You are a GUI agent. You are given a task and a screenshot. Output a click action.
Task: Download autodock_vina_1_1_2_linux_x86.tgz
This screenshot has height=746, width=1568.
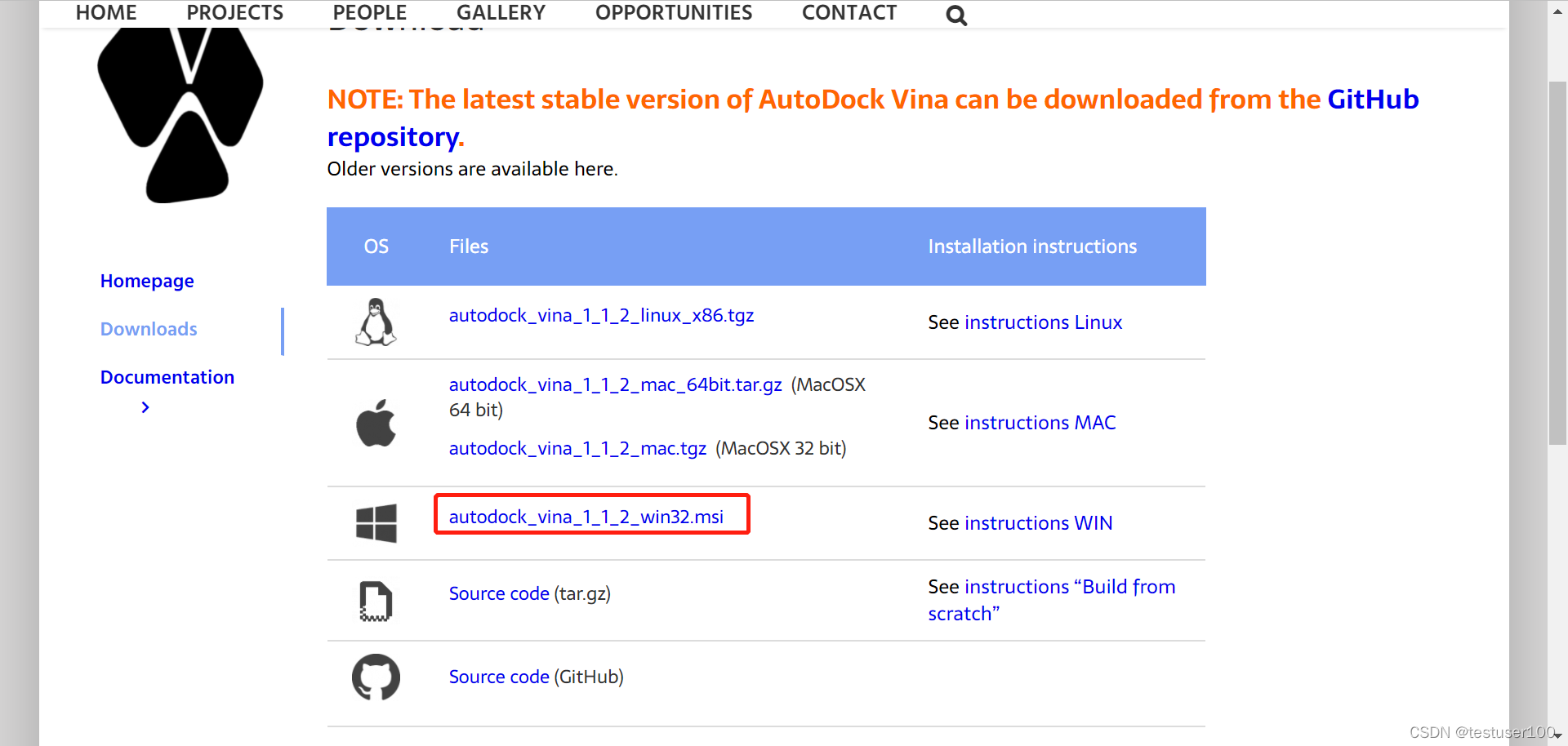pos(601,315)
